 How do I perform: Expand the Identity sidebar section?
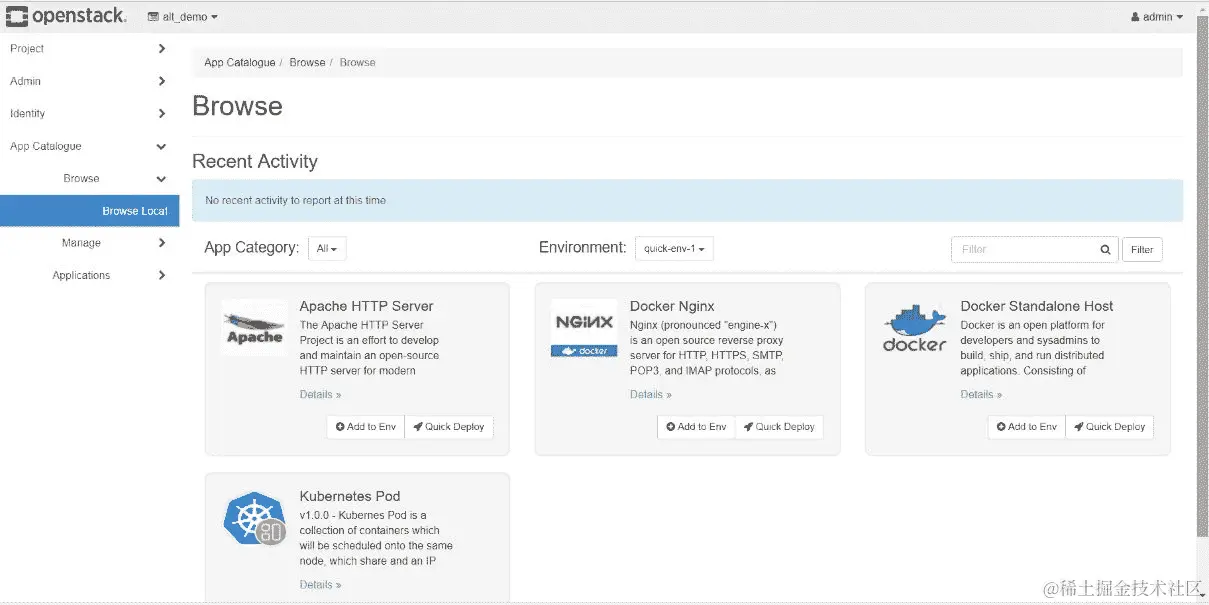[x=90, y=113]
